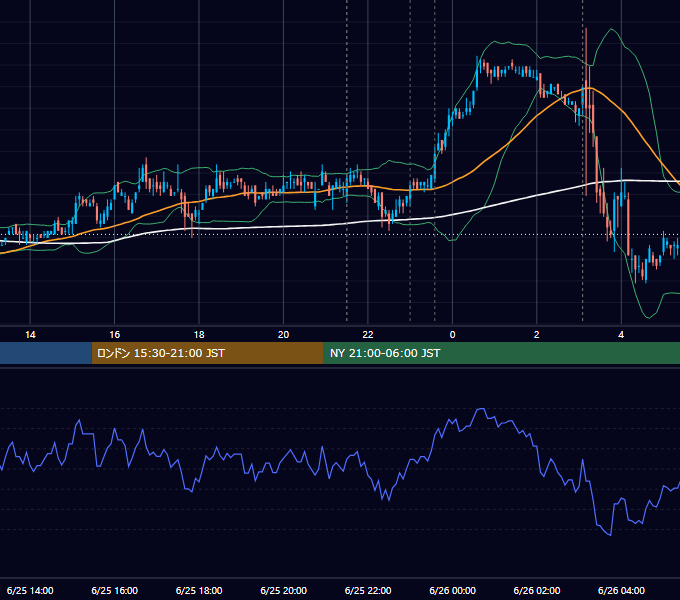Click the 6/25 16:00 date label
This screenshot has height=600, width=680.
pos(114,590)
